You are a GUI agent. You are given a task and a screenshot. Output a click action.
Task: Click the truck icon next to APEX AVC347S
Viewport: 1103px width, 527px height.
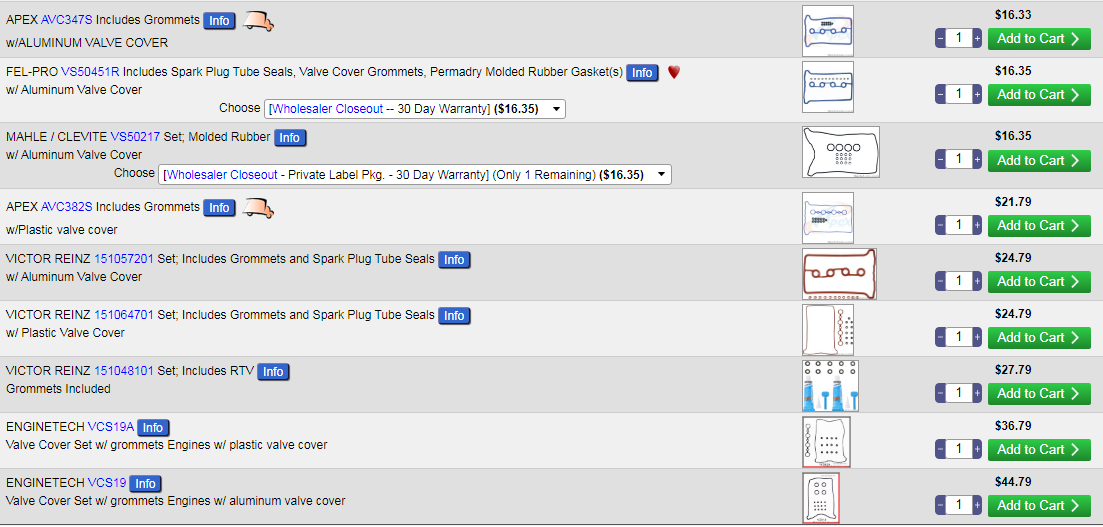coord(259,20)
